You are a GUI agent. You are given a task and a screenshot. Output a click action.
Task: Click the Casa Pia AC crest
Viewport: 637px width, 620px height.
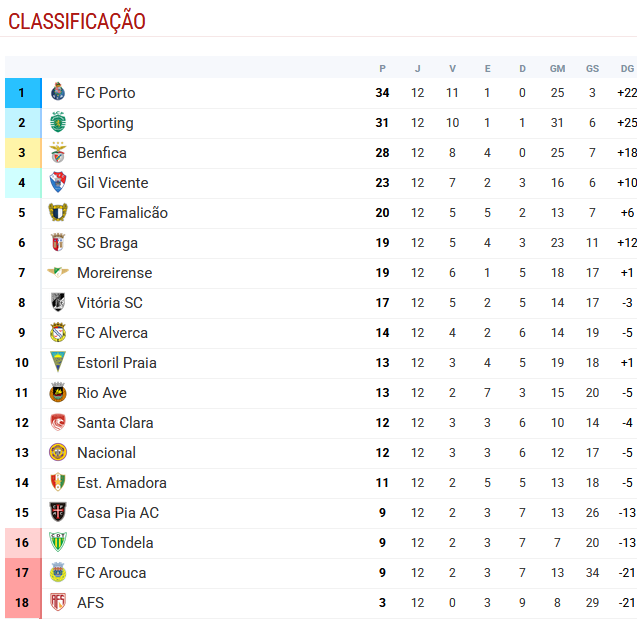tap(58, 513)
